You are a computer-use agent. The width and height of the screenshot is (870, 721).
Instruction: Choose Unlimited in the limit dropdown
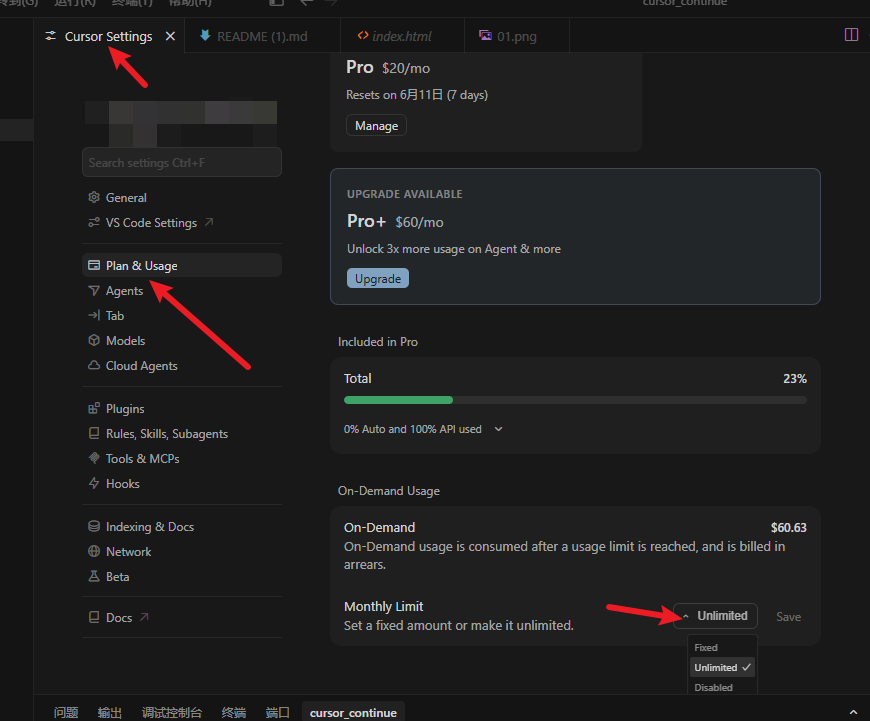(722, 668)
